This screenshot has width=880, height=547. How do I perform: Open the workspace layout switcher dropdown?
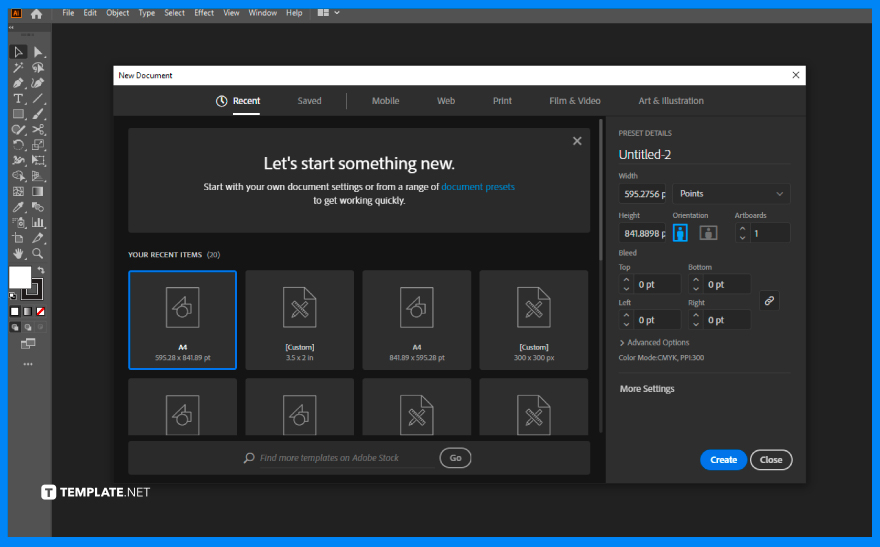pyautogui.click(x=327, y=13)
